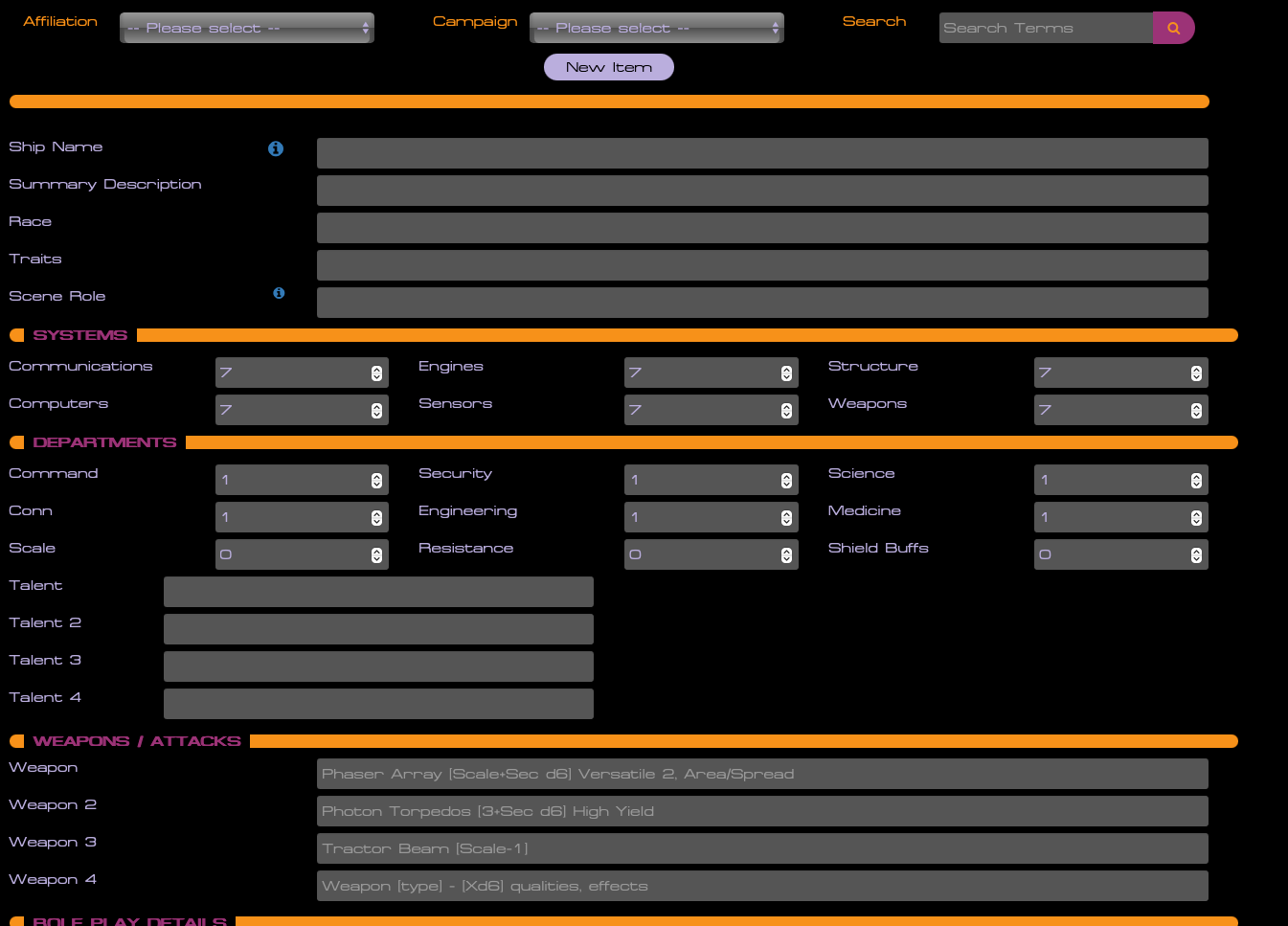This screenshot has height=926, width=1288.
Task: Open the Affiliation dropdown
Action: coord(246,28)
